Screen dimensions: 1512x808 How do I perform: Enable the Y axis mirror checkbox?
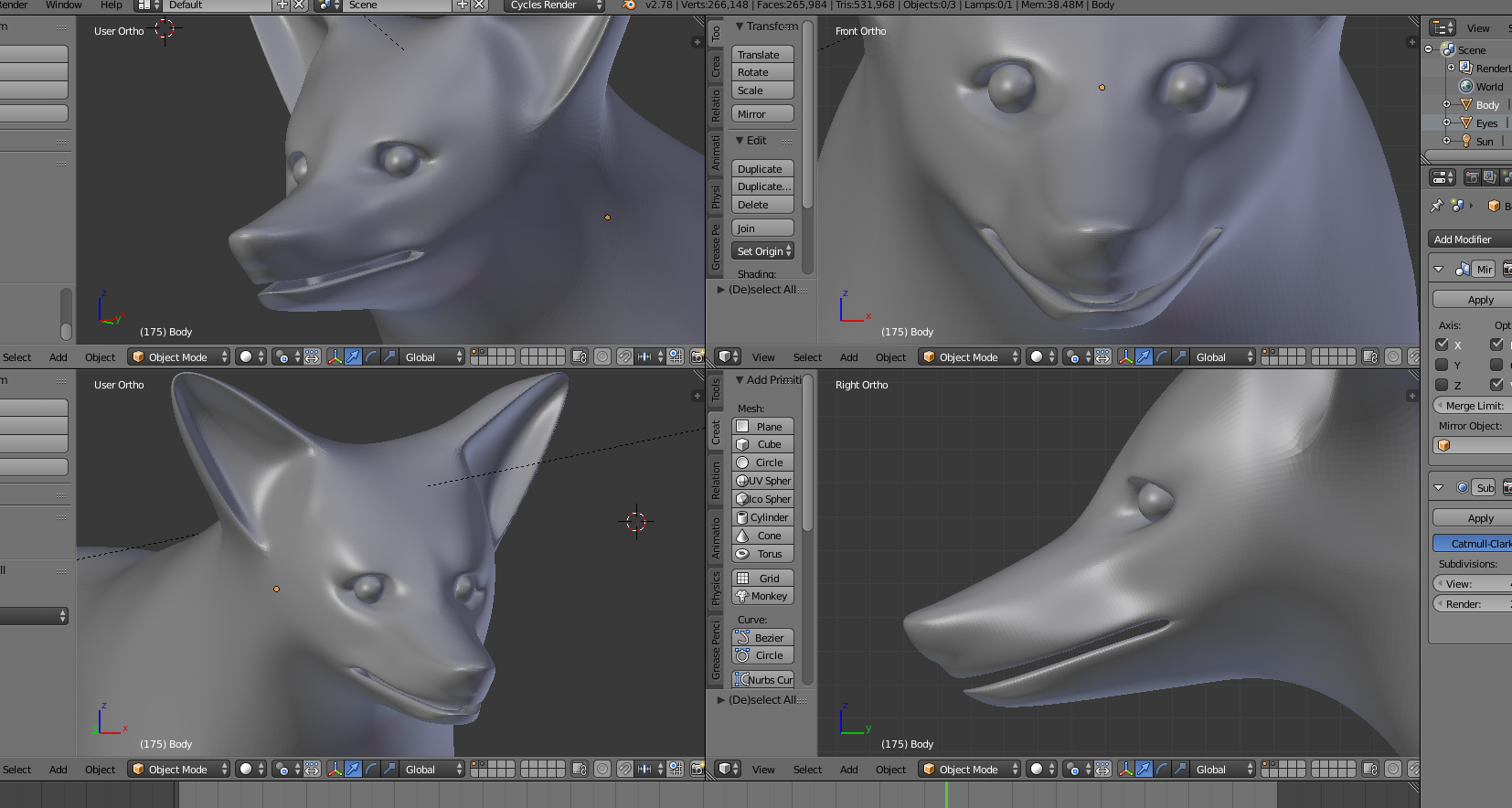(1442, 365)
